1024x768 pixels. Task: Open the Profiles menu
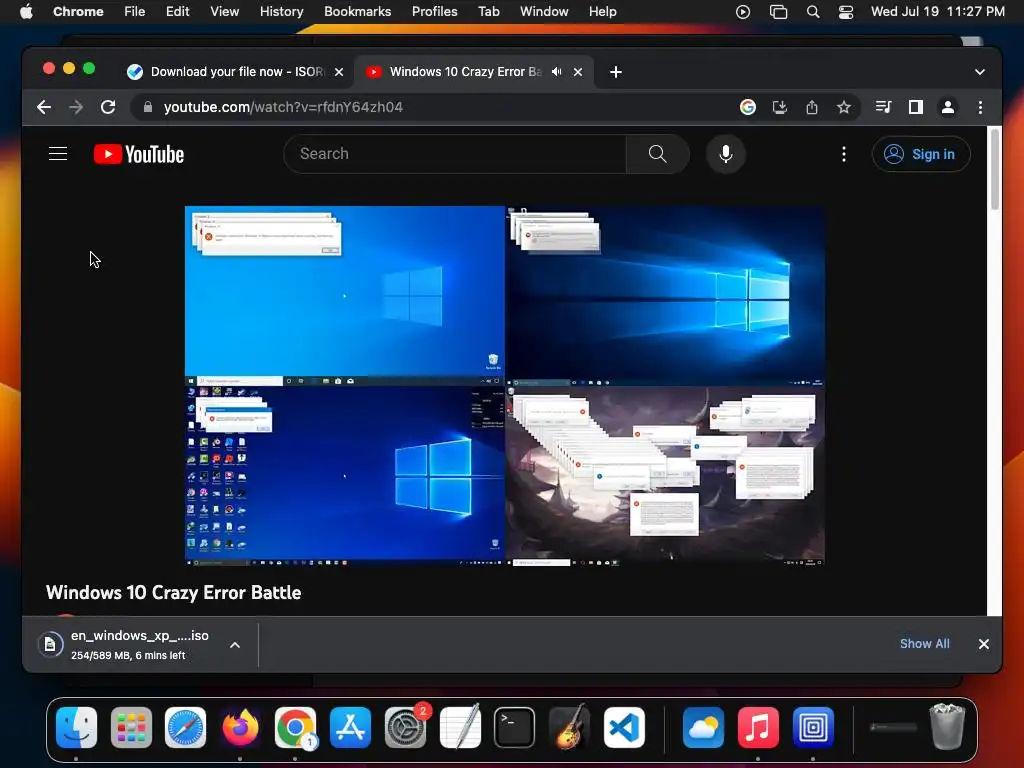[x=434, y=12]
